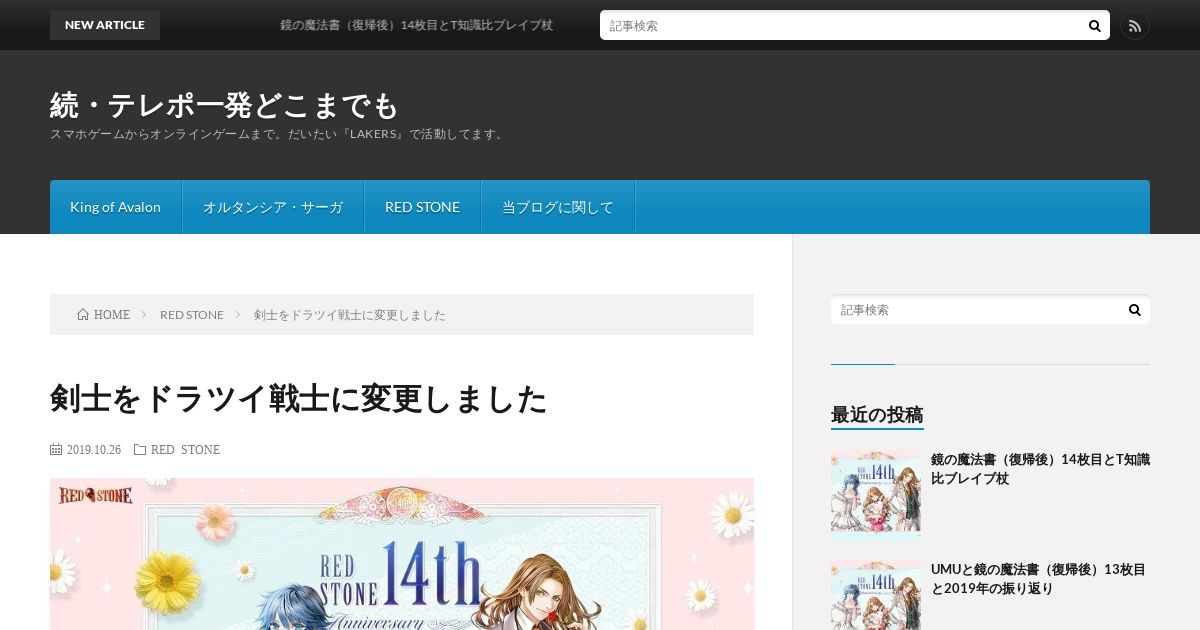The height and width of the screenshot is (630, 1200).
Task: Click the sidebar search magnifier icon
Action: pos(1135,310)
